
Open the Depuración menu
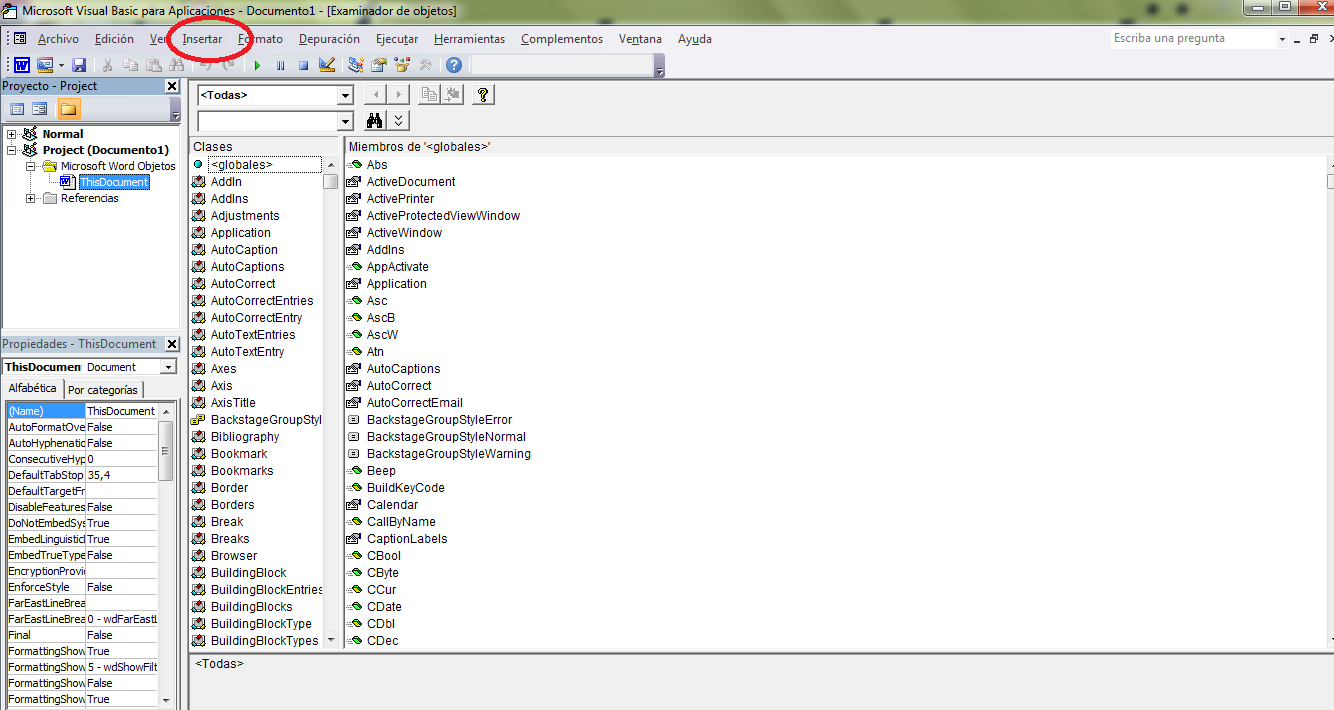[x=329, y=39]
